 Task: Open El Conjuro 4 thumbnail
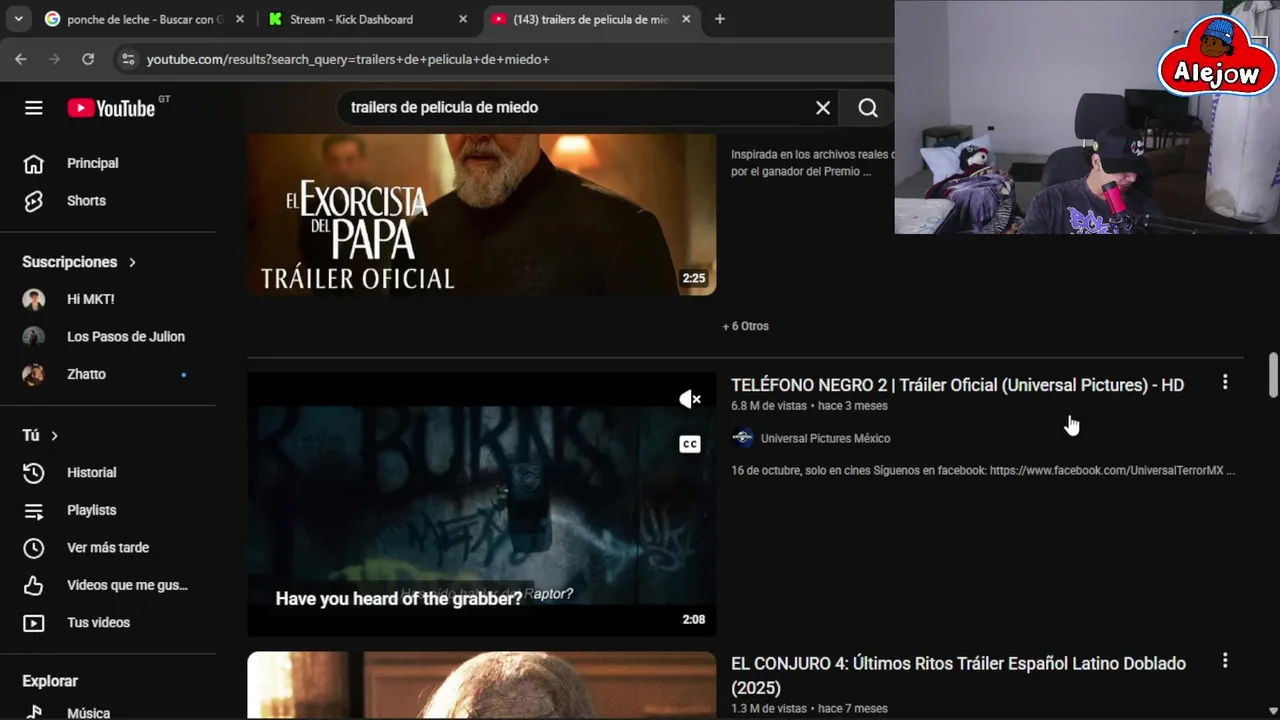482,685
